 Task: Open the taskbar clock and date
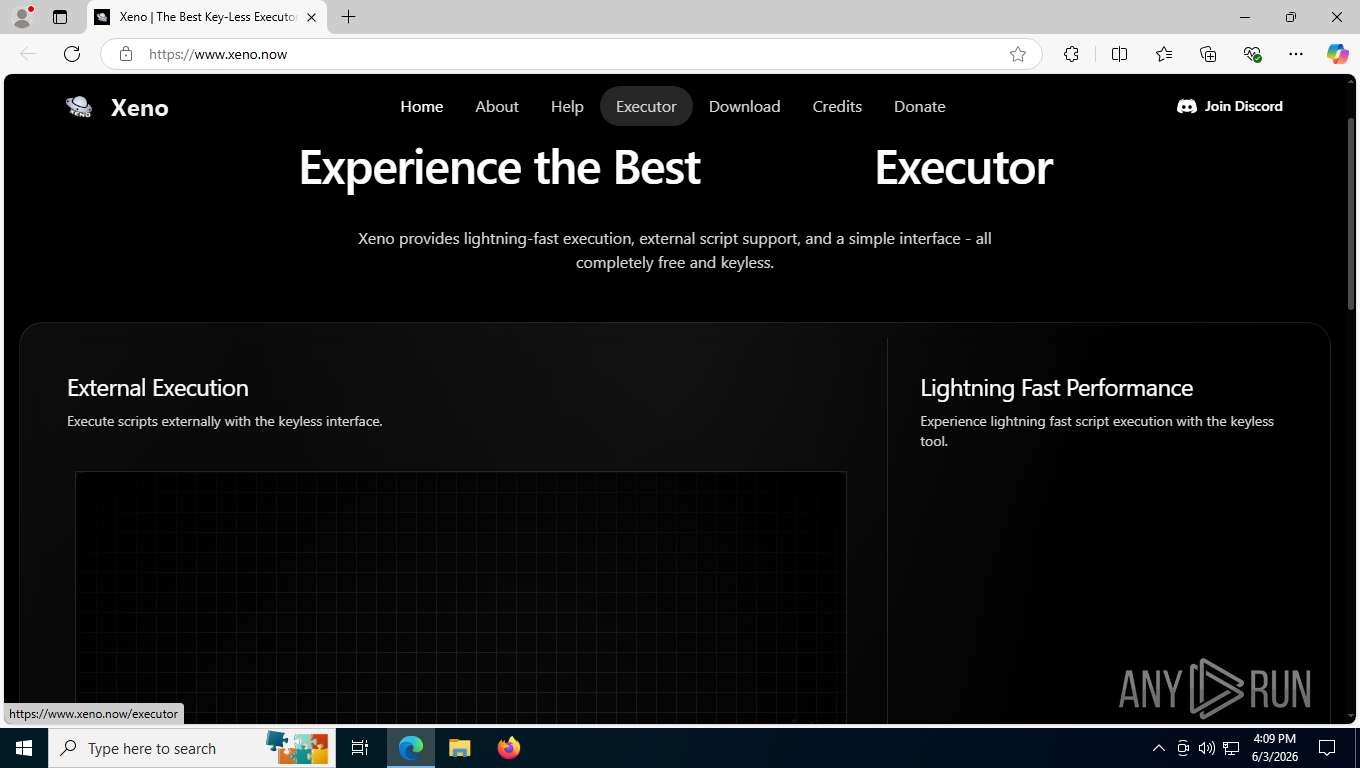(1274, 748)
